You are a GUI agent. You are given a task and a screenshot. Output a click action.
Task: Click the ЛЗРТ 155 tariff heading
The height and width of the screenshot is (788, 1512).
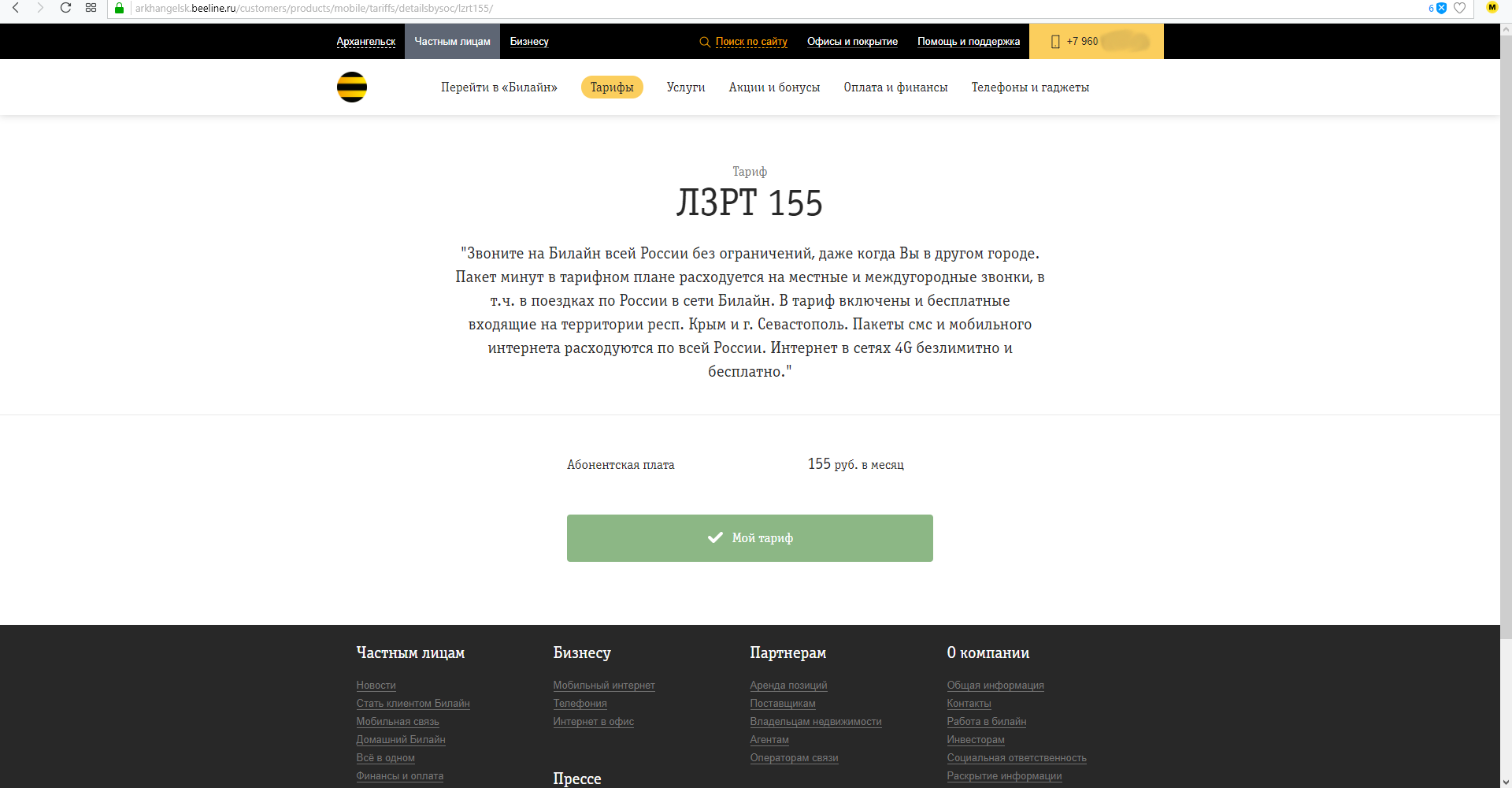[x=750, y=203]
